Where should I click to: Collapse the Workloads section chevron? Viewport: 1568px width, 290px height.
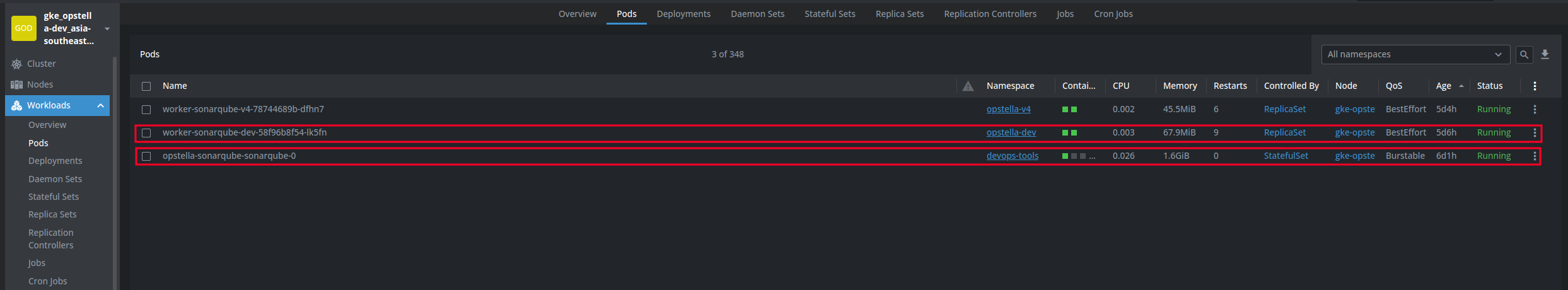point(100,105)
